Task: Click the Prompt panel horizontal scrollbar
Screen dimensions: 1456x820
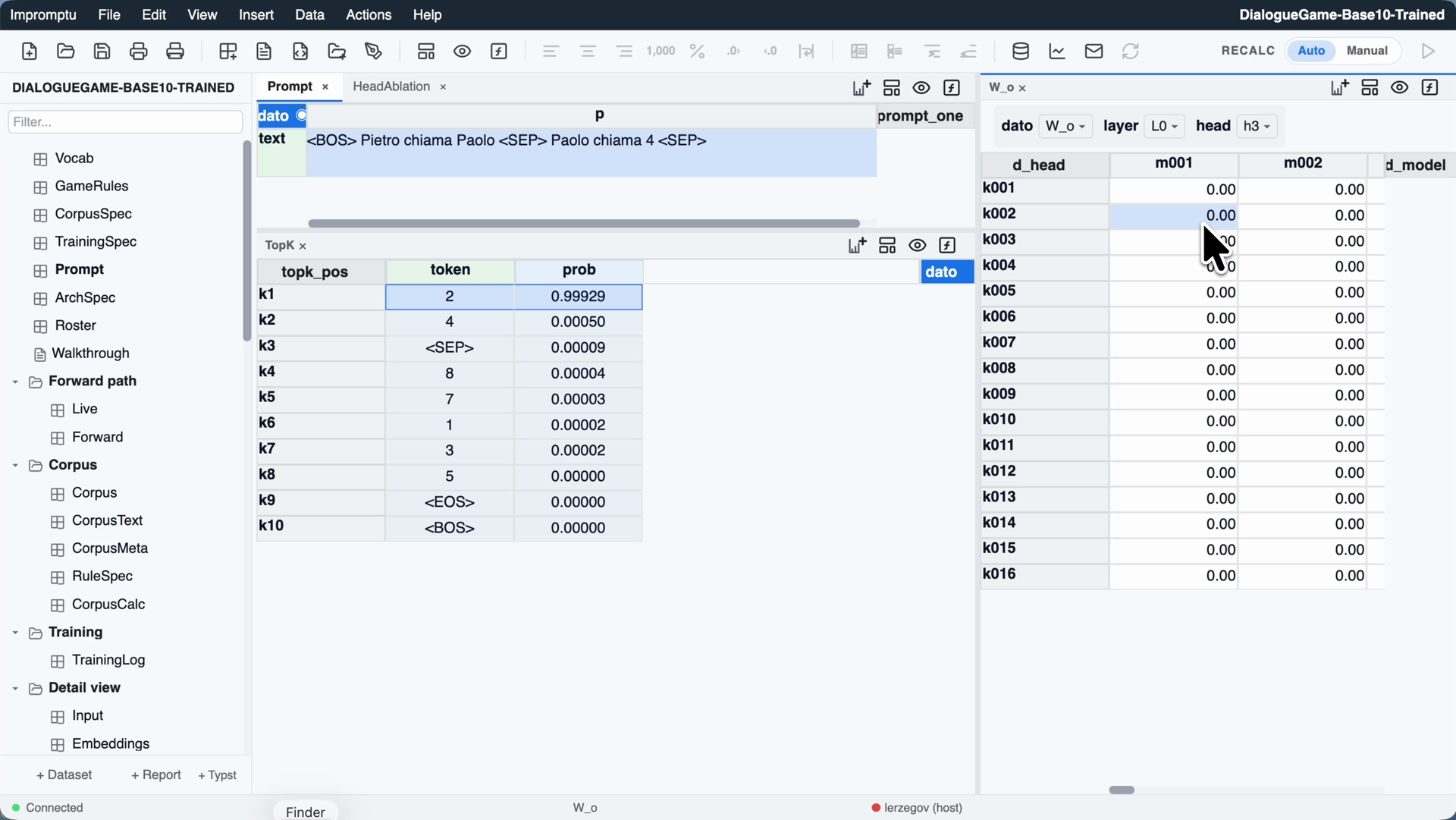Action: [584, 224]
